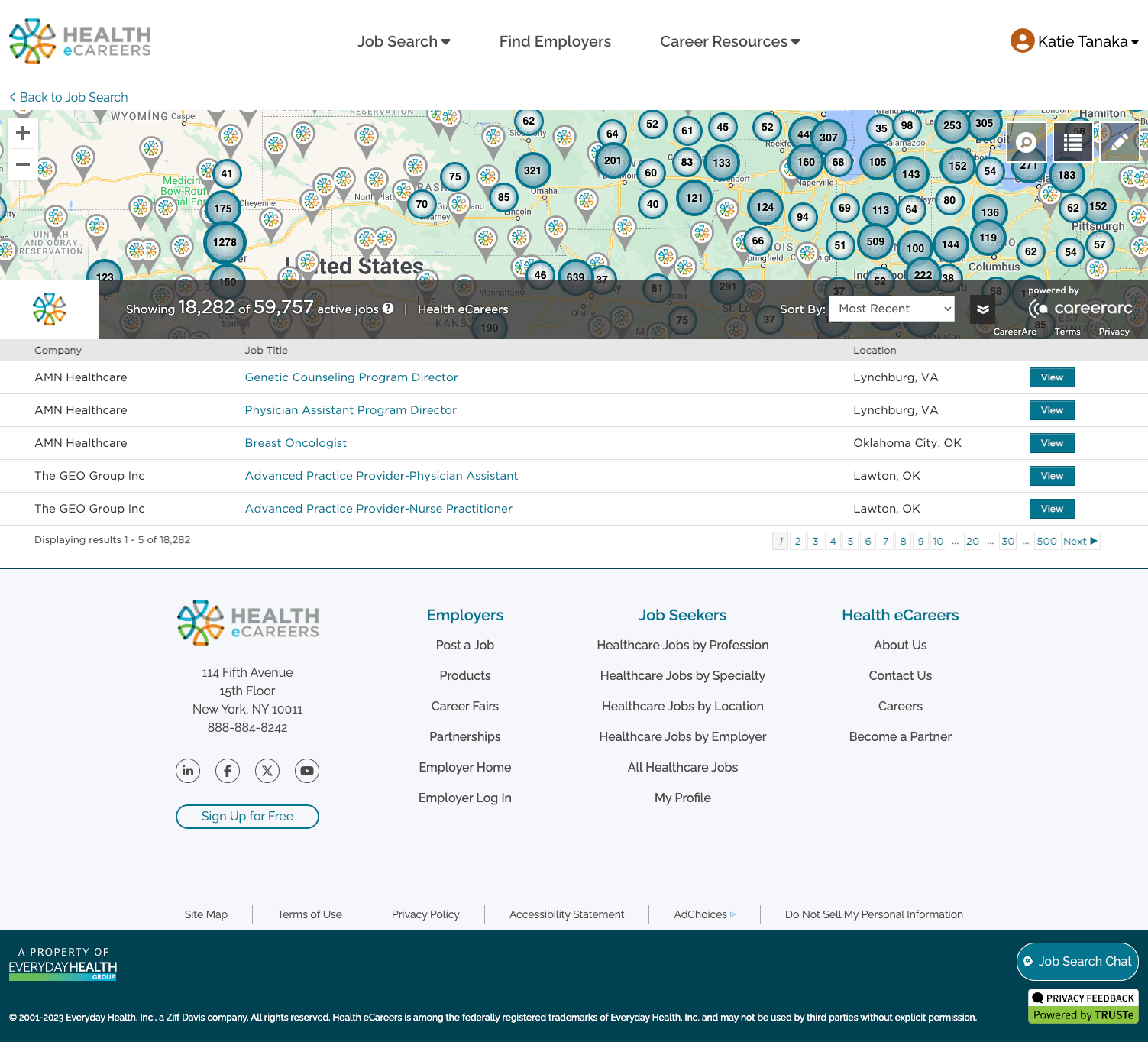Zoom out on the map
Image resolution: width=1148 pixels, height=1042 pixels.
23,164
